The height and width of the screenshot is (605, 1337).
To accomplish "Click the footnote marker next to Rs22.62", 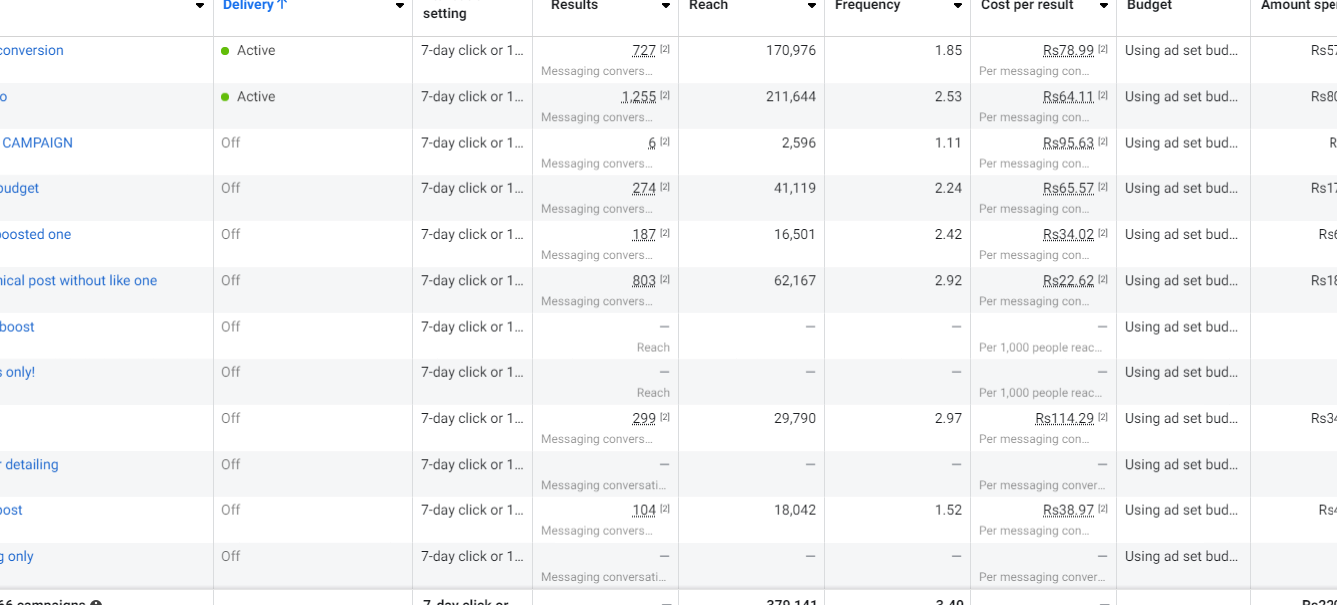I will click(x=1103, y=280).
